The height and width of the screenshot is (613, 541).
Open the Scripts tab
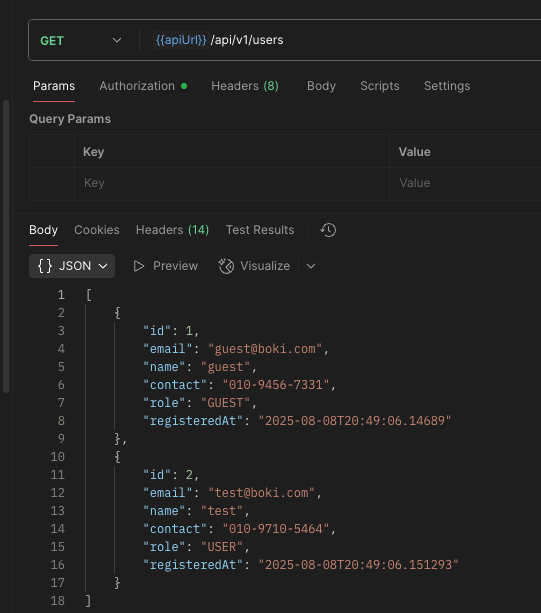click(380, 86)
